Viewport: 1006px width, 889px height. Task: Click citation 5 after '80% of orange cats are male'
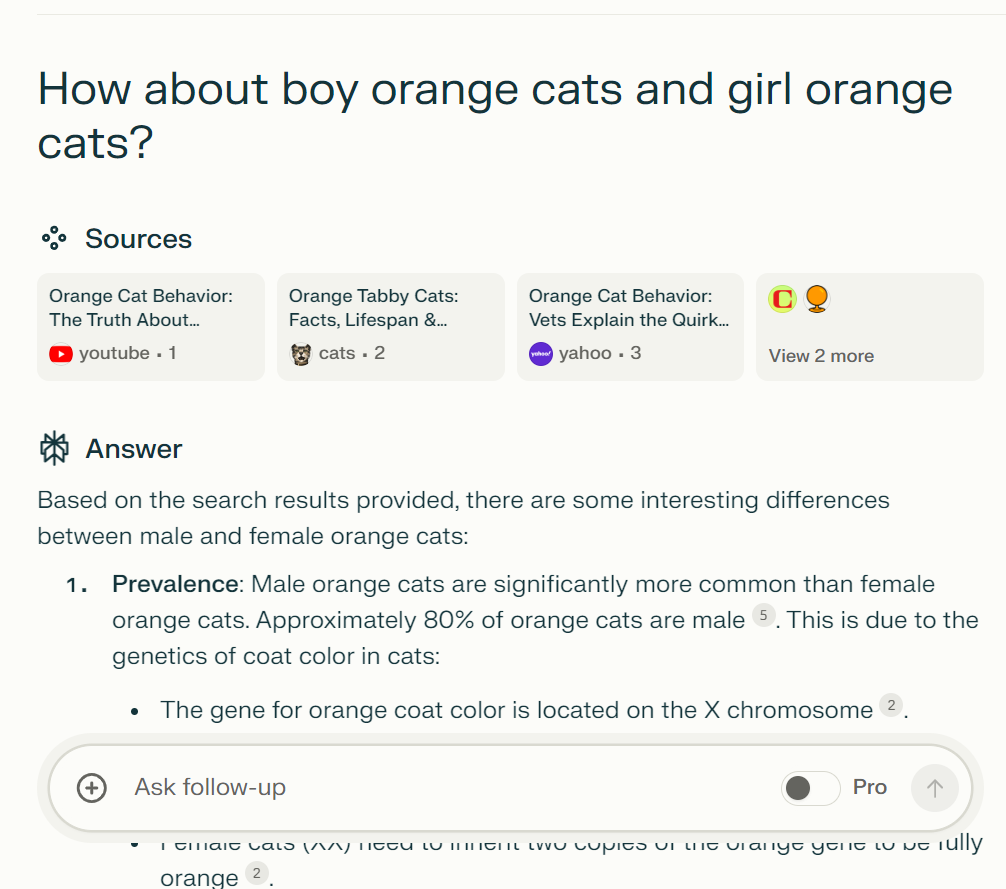tap(763, 617)
